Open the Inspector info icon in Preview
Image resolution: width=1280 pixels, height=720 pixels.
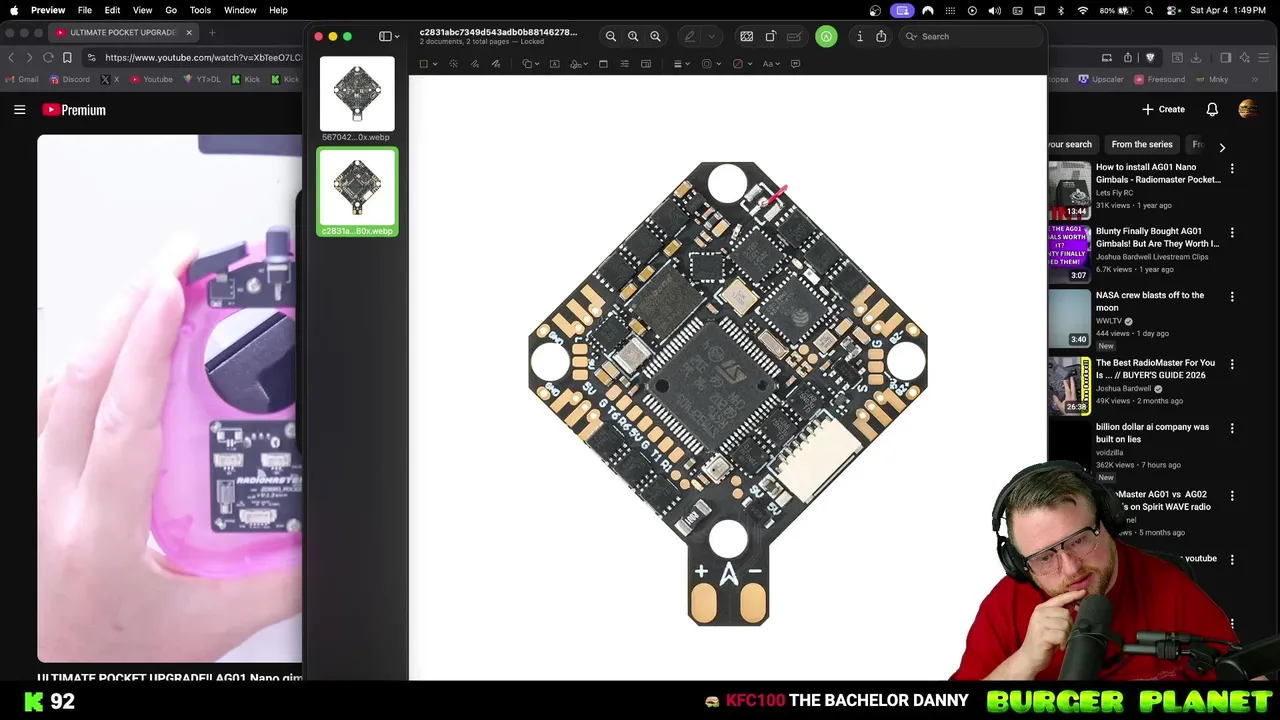tap(859, 36)
